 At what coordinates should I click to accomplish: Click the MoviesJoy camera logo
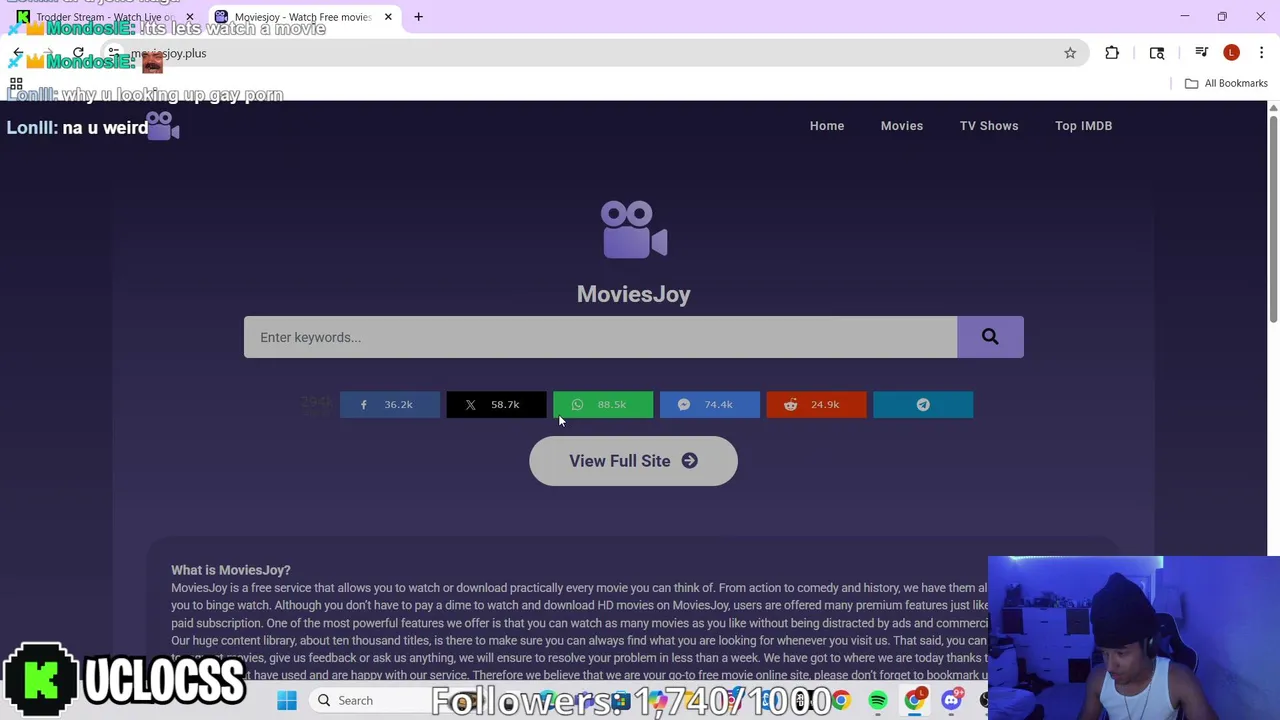[x=634, y=230]
